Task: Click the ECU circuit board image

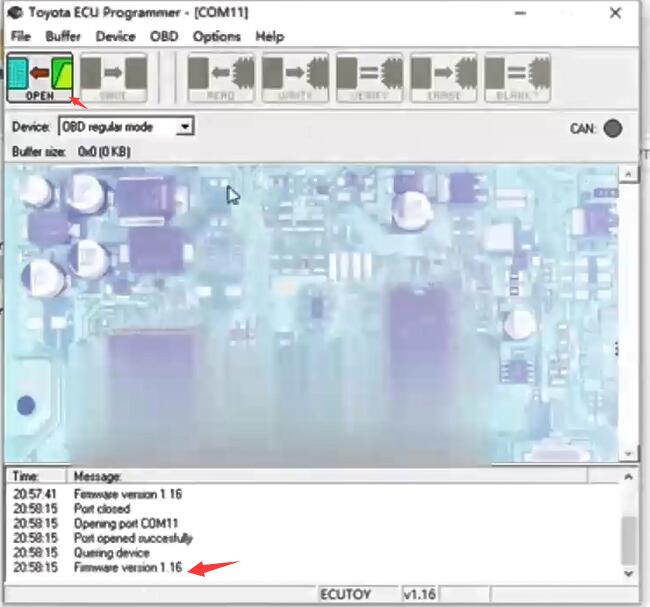Action: [x=311, y=313]
